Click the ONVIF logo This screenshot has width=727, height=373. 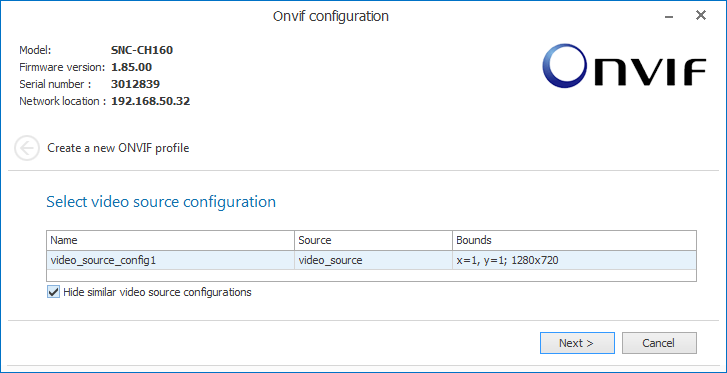[x=624, y=66]
